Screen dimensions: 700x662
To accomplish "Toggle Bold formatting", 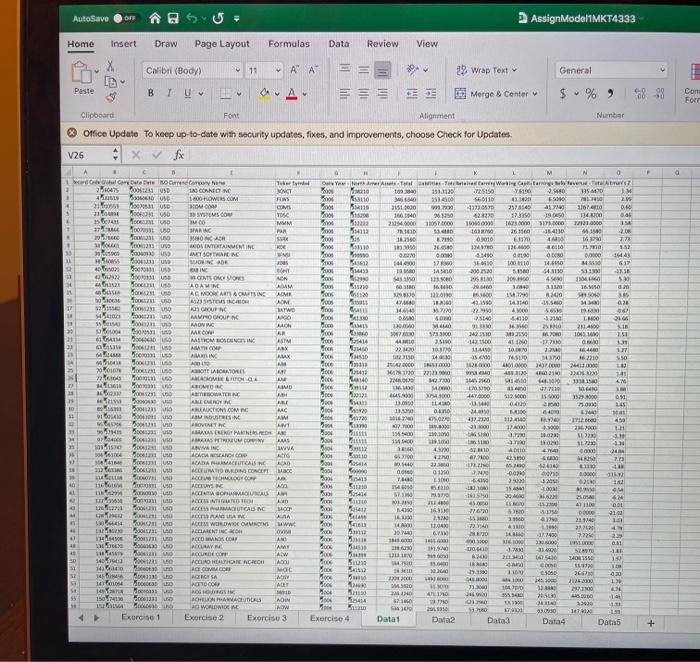I will (150, 93).
